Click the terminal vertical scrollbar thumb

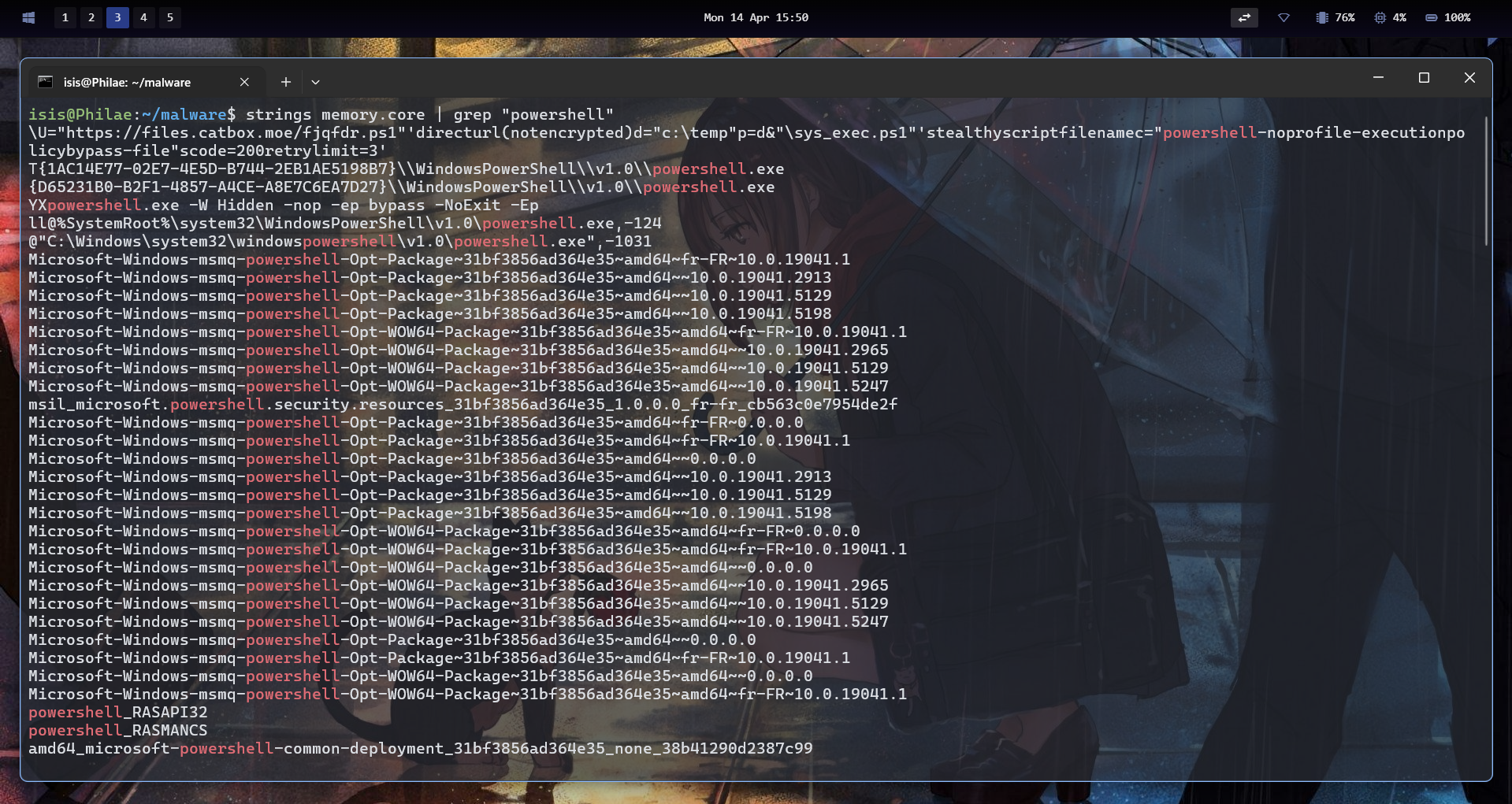tap(1486, 181)
